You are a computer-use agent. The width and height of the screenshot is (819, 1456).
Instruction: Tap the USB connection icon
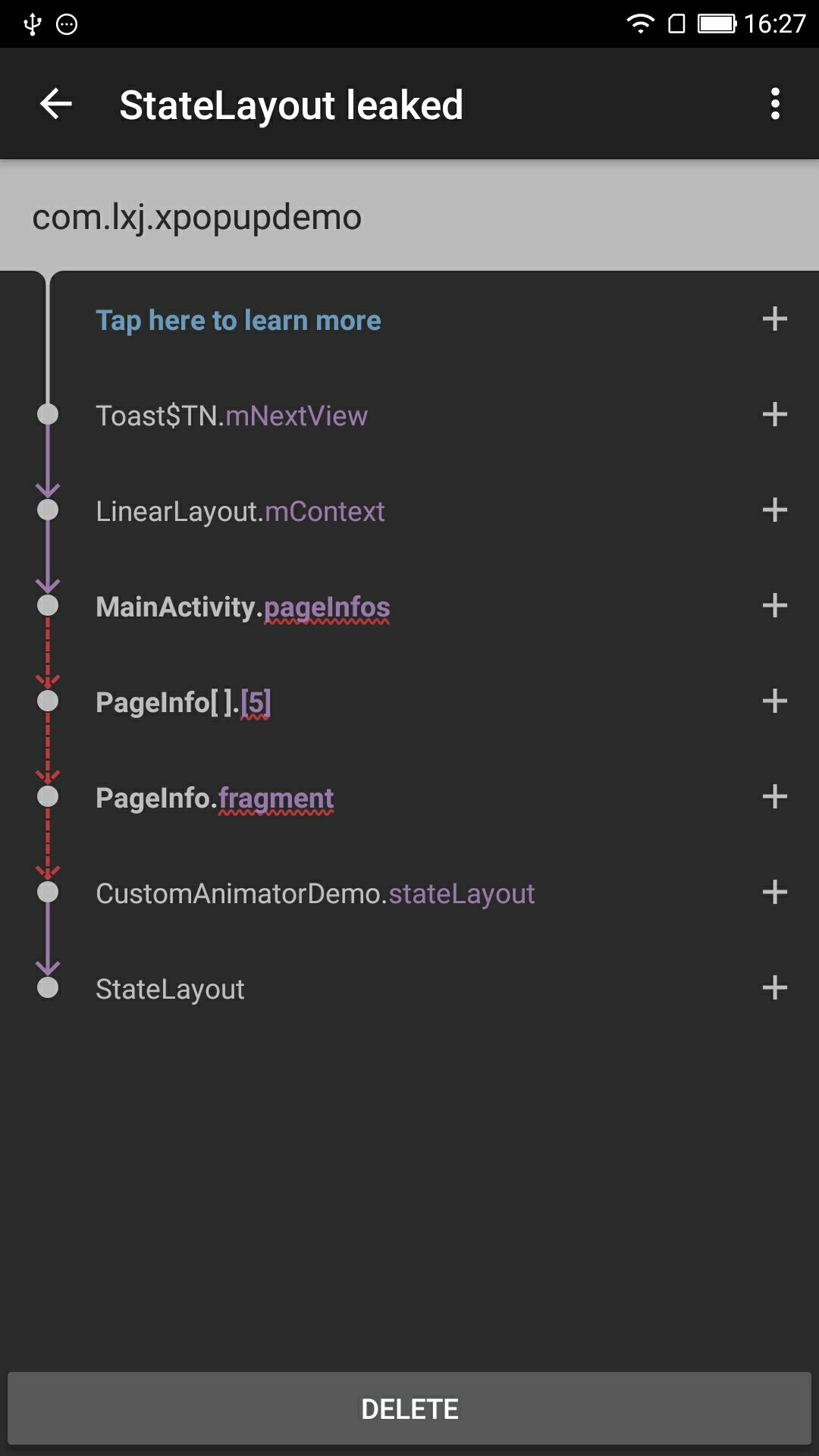coord(31,23)
